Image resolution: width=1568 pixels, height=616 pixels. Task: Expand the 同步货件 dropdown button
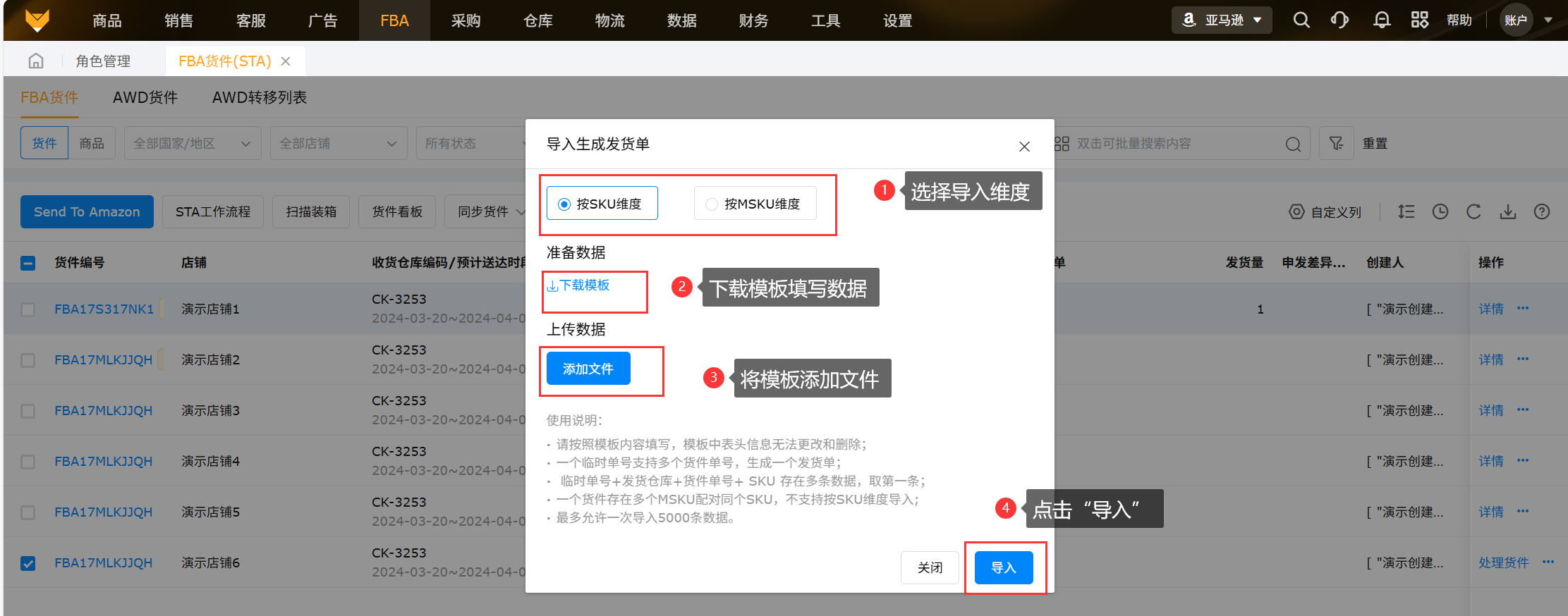pos(487,211)
